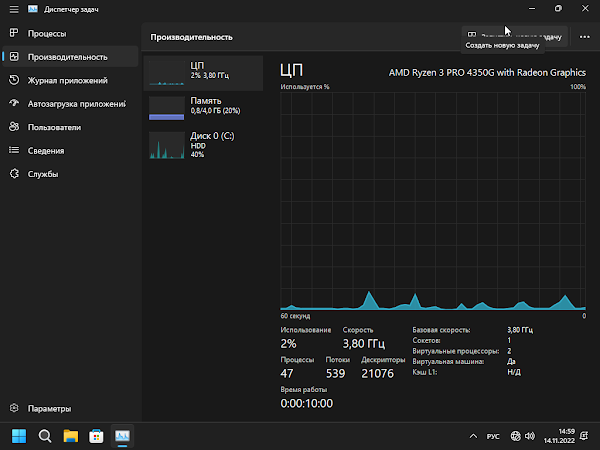Image resolution: width=600 pixels, height=450 pixels.
Task: Click the Службы puzzle-gear icon
Action: coord(14,174)
